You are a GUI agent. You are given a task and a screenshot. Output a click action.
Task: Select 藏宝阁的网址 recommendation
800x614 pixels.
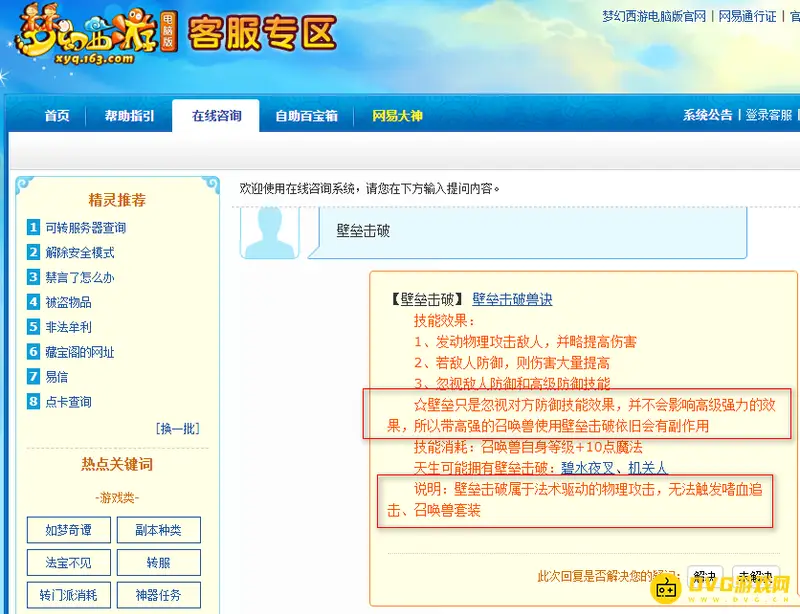pyautogui.click(x=80, y=352)
